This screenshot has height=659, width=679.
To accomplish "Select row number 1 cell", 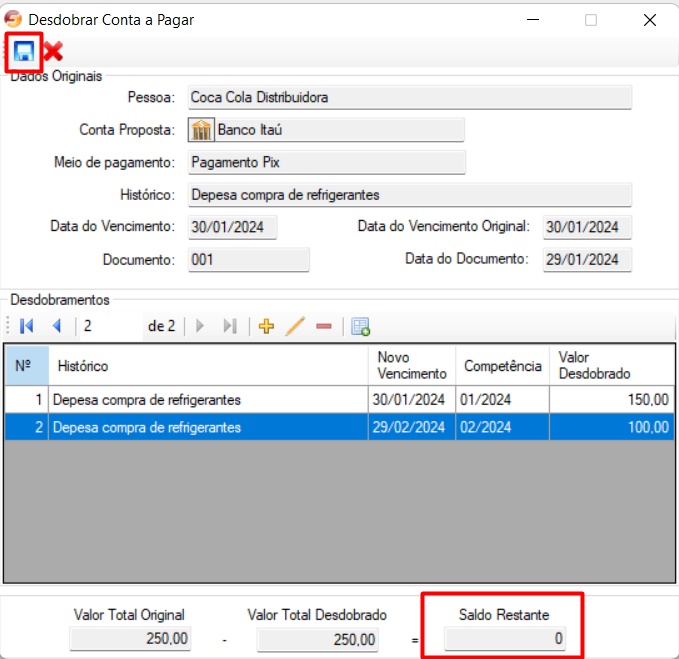I will [x=27, y=399].
